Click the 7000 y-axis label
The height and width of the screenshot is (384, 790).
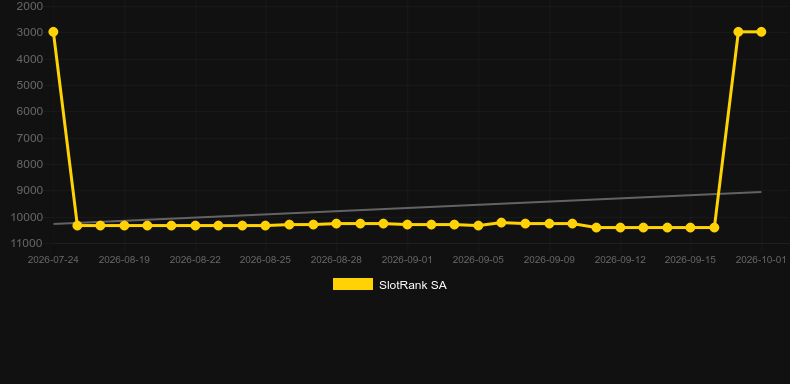30,138
